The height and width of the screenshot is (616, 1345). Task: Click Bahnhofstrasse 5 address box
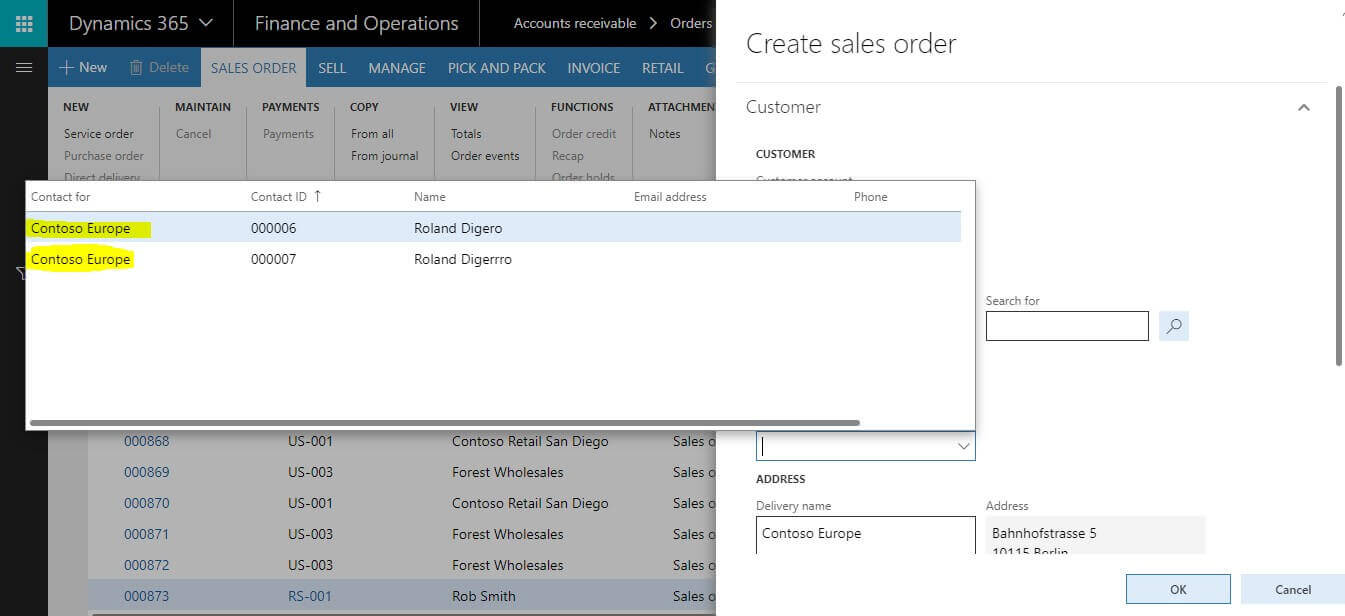click(1095, 535)
